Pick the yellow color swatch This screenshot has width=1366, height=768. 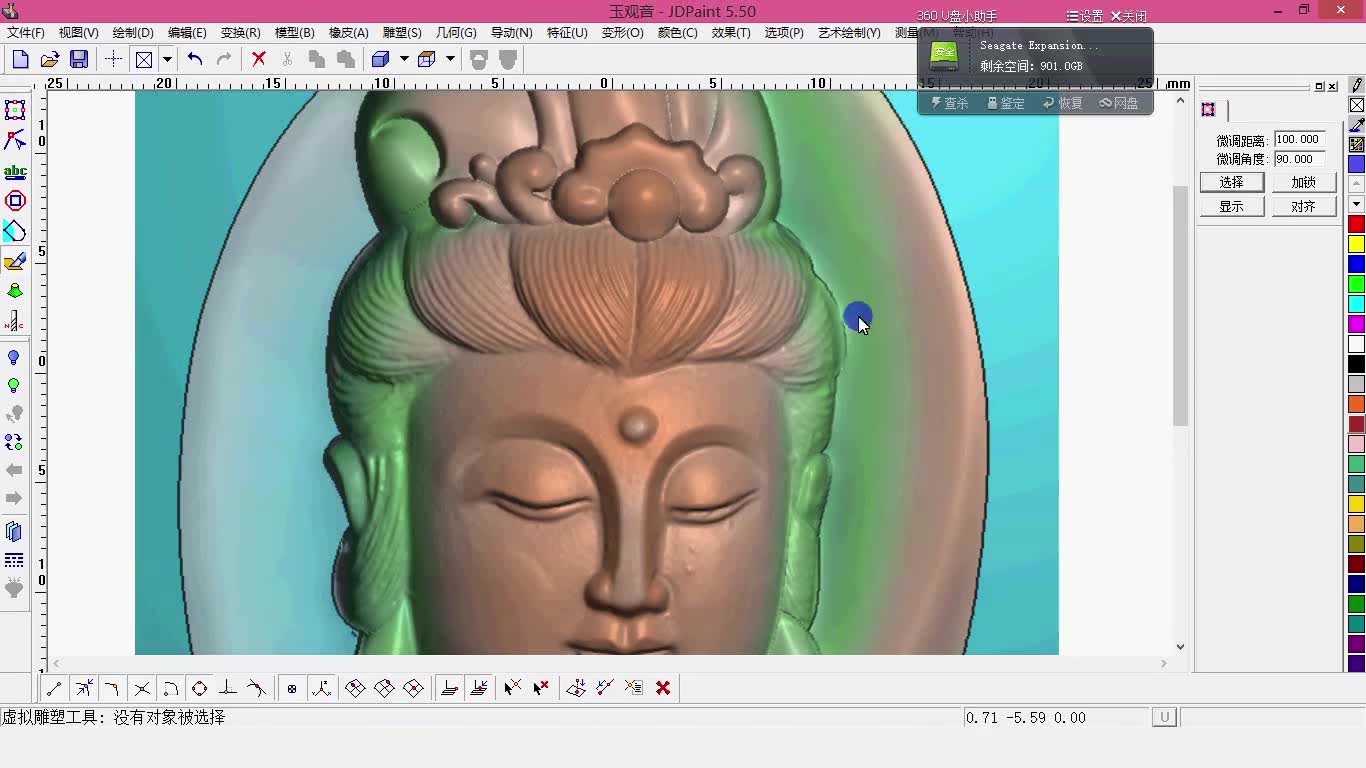pyautogui.click(x=1356, y=244)
